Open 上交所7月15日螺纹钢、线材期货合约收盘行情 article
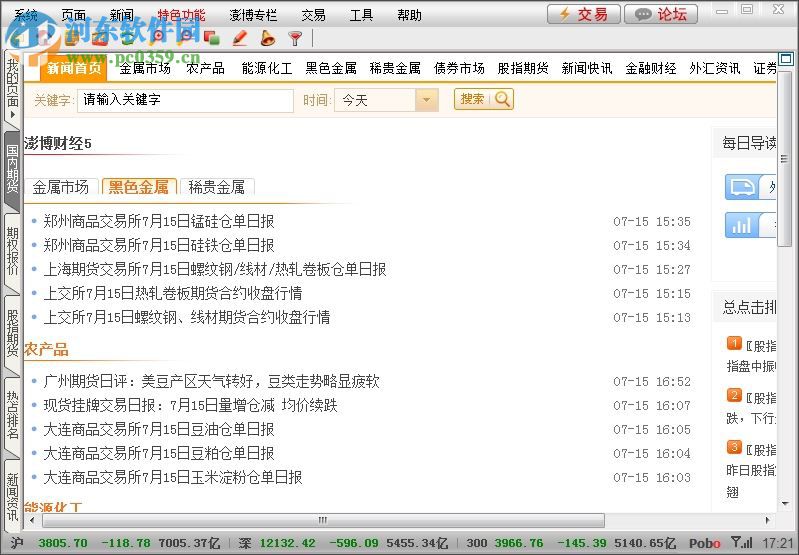 (187, 317)
